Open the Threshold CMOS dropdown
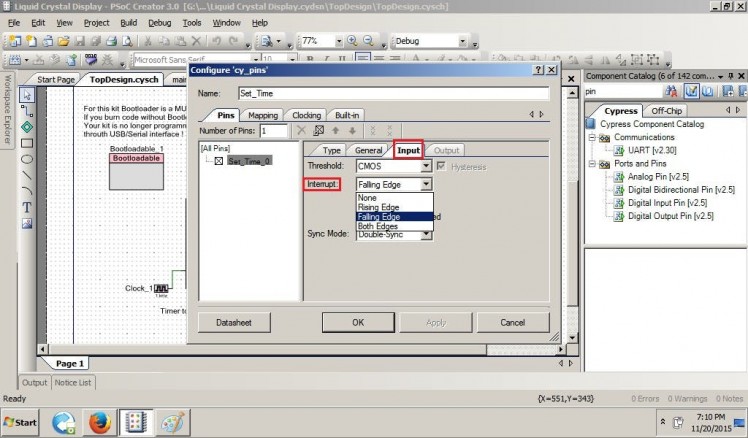Viewport: 748px width, 438px height. pos(426,166)
